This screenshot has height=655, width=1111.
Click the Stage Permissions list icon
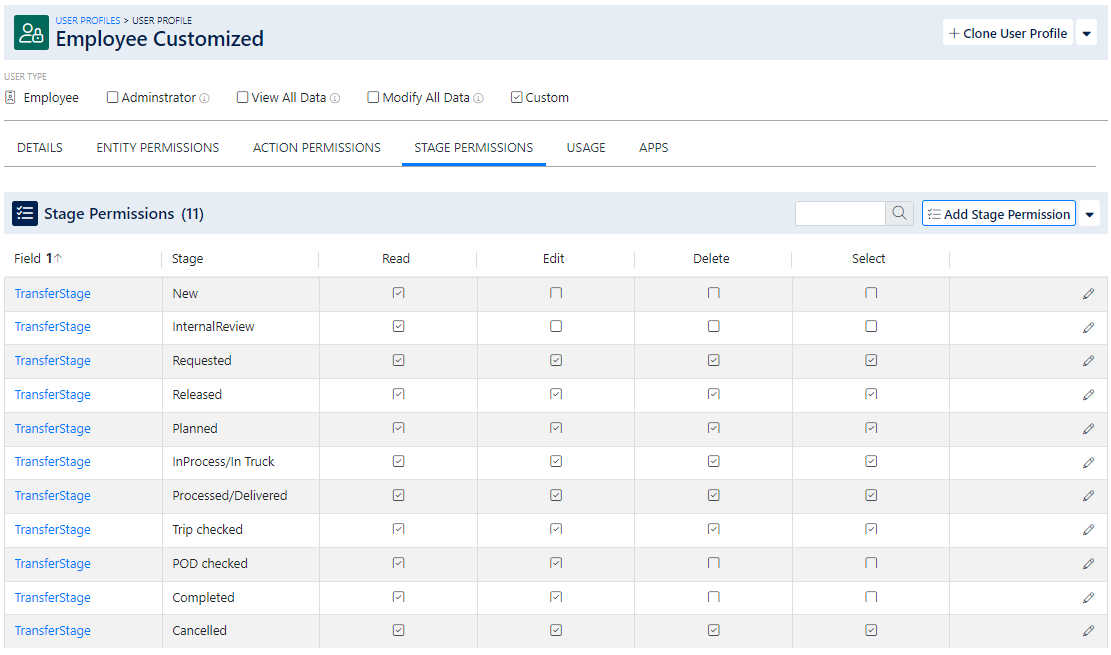(x=25, y=213)
